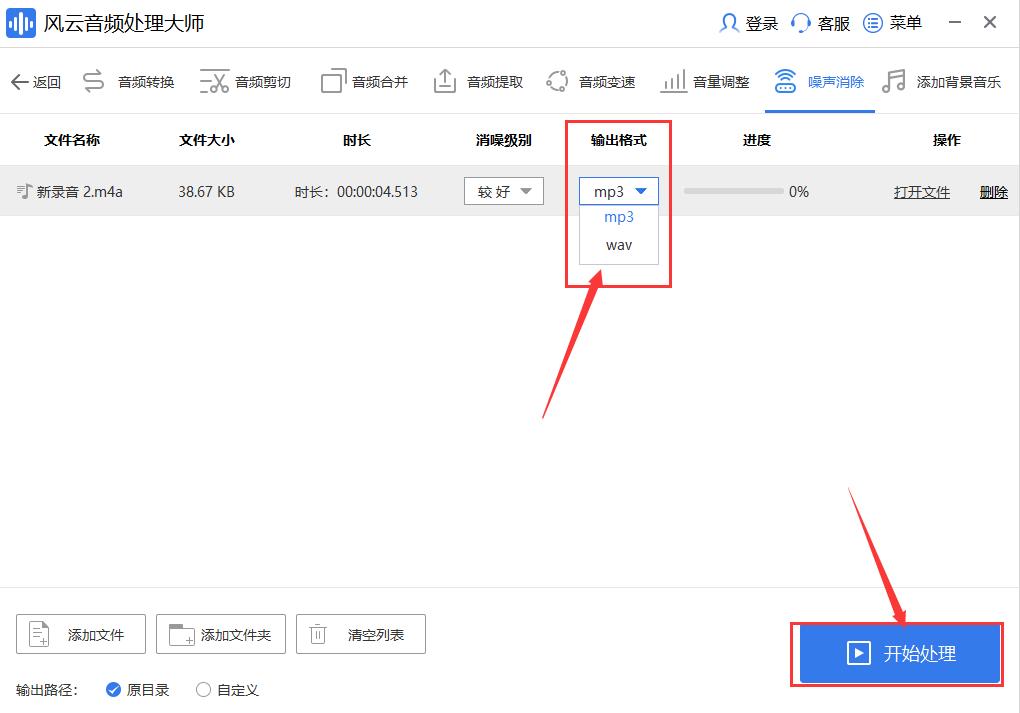Click 返回 text label
The width and height of the screenshot is (1020, 713).
(47, 82)
